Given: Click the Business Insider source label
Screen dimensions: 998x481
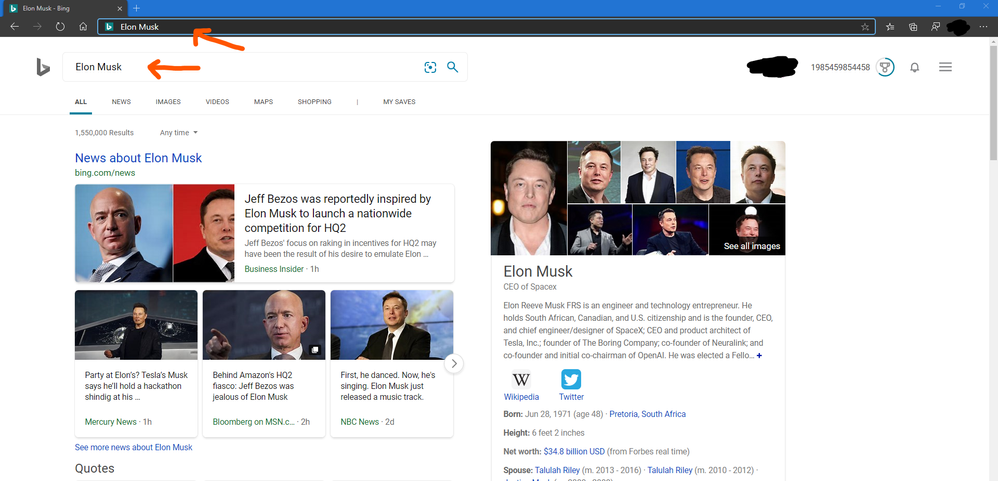Looking at the screenshot, I should 274,268.
